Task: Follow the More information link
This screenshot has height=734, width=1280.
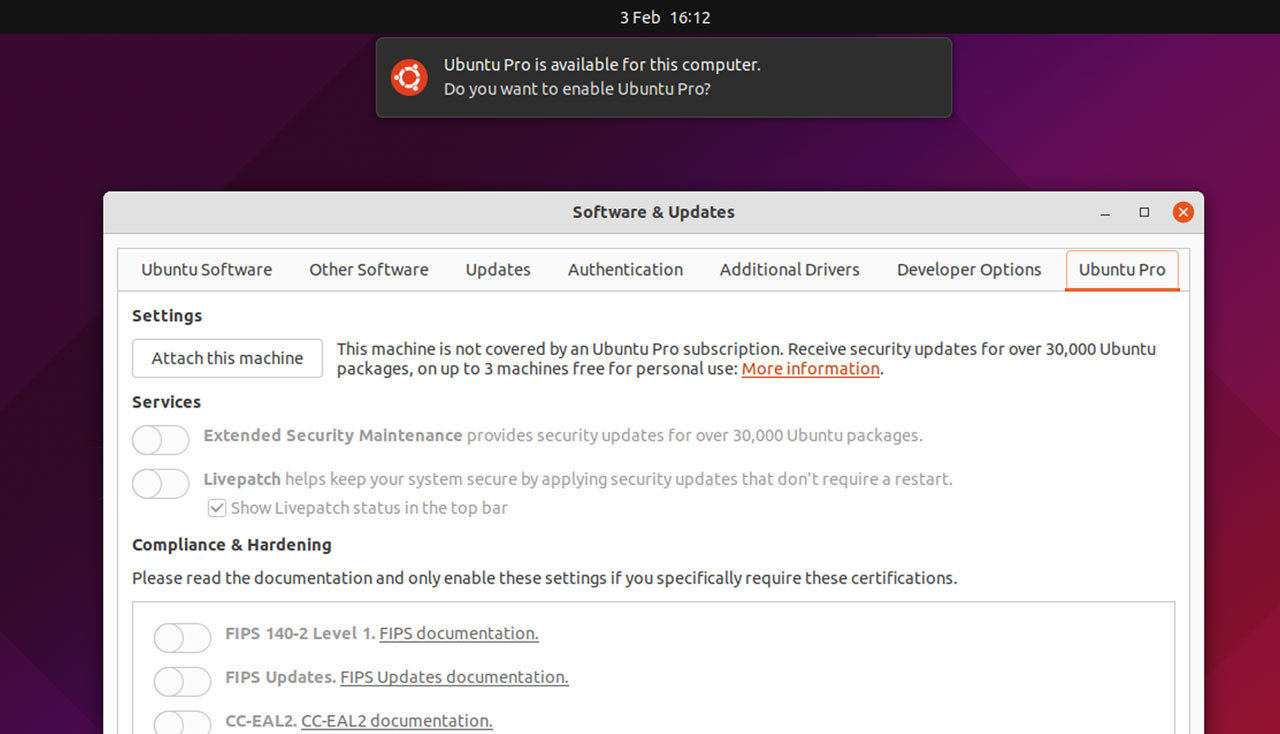Action: pos(810,369)
